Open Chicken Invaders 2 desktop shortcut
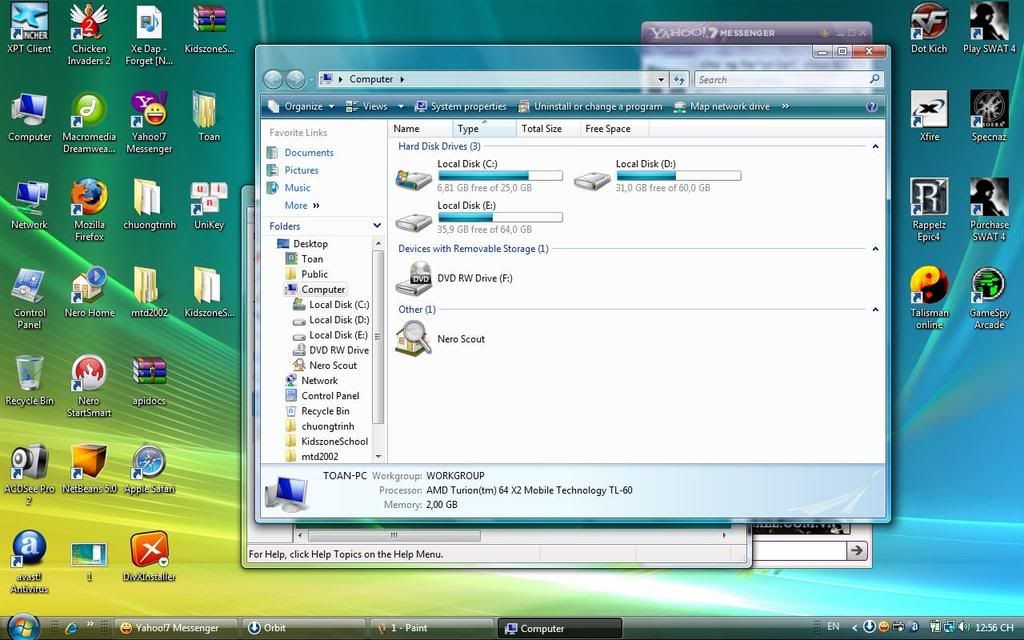The image size is (1024, 640). (89, 35)
